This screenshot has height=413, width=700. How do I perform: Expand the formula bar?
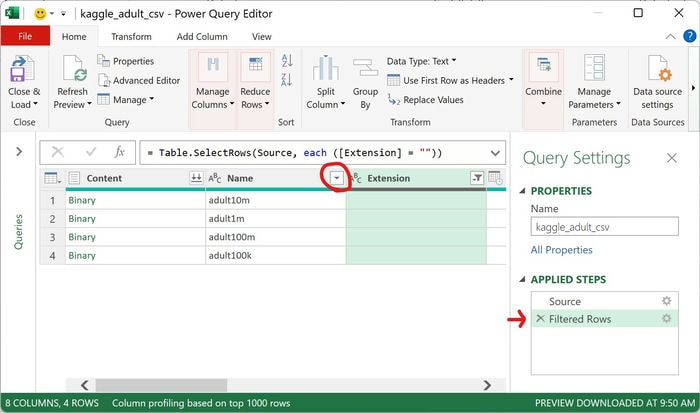click(x=495, y=153)
